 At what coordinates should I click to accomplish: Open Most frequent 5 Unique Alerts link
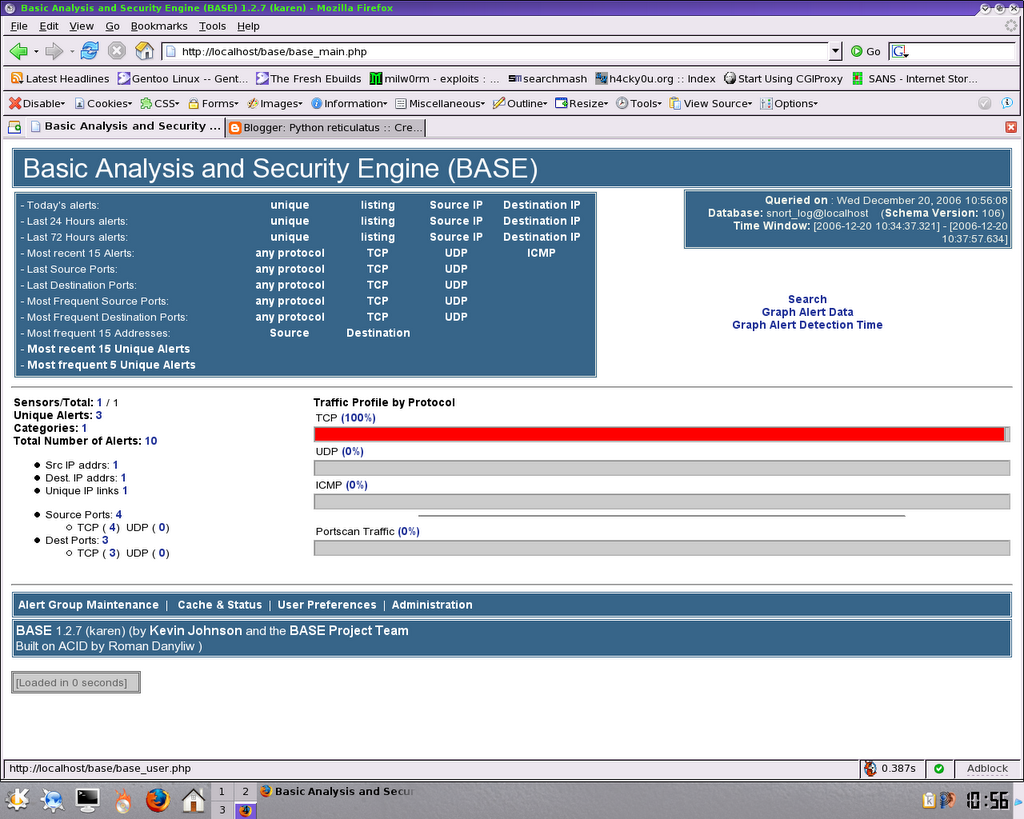[111, 365]
